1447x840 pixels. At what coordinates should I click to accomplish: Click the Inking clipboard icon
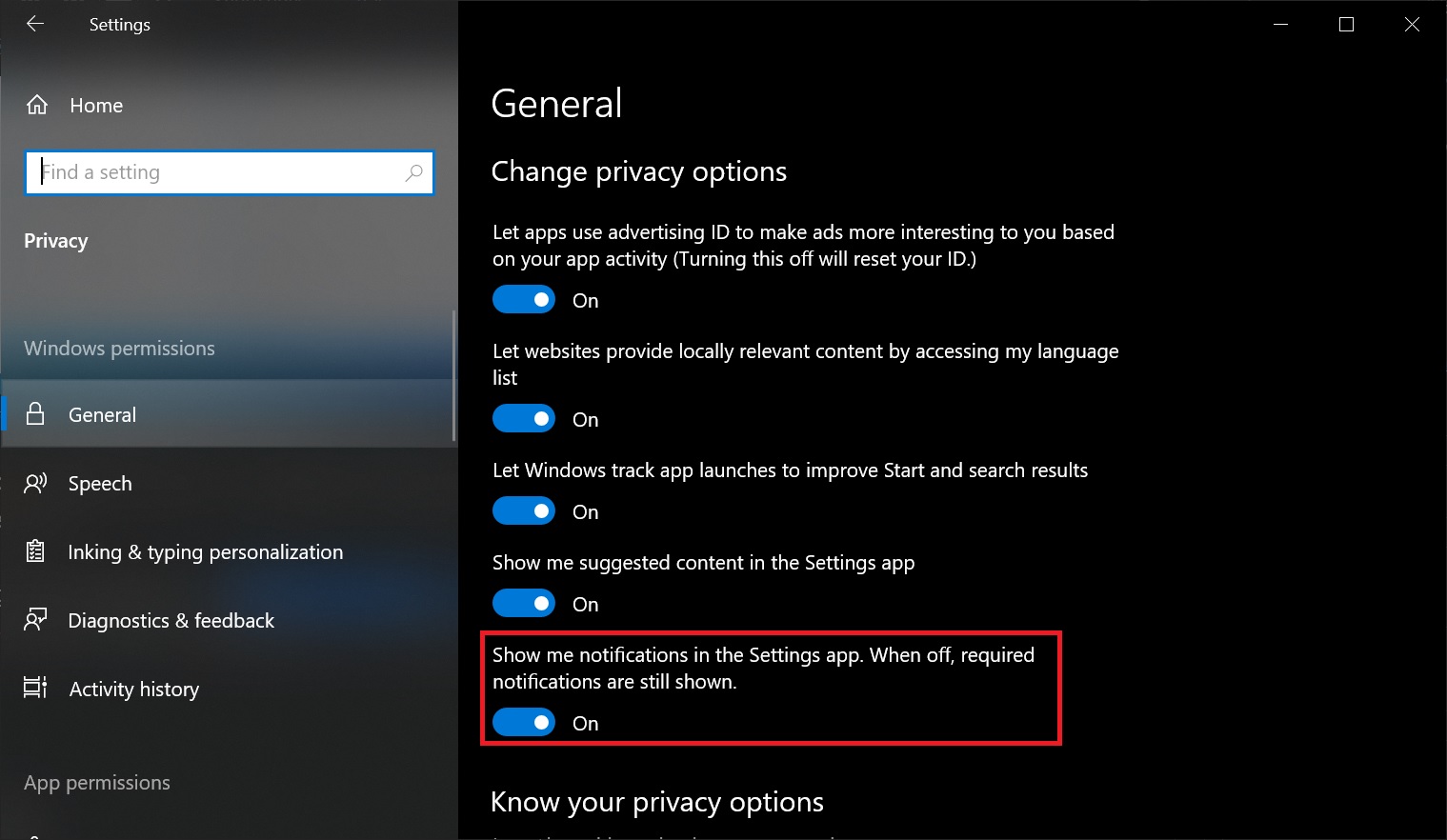pyautogui.click(x=35, y=551)
